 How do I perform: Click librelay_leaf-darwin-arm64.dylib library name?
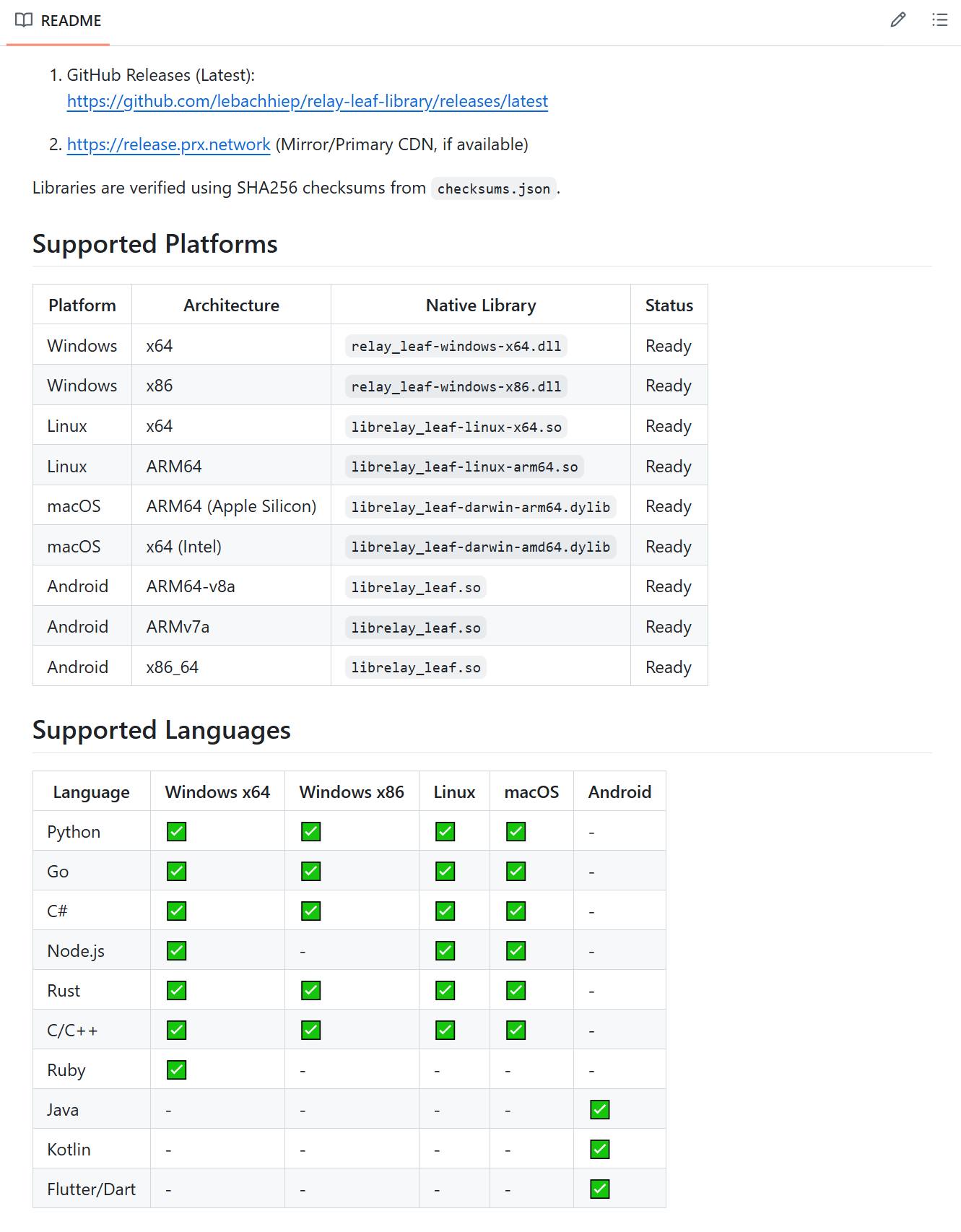click(x=481, y=507)
